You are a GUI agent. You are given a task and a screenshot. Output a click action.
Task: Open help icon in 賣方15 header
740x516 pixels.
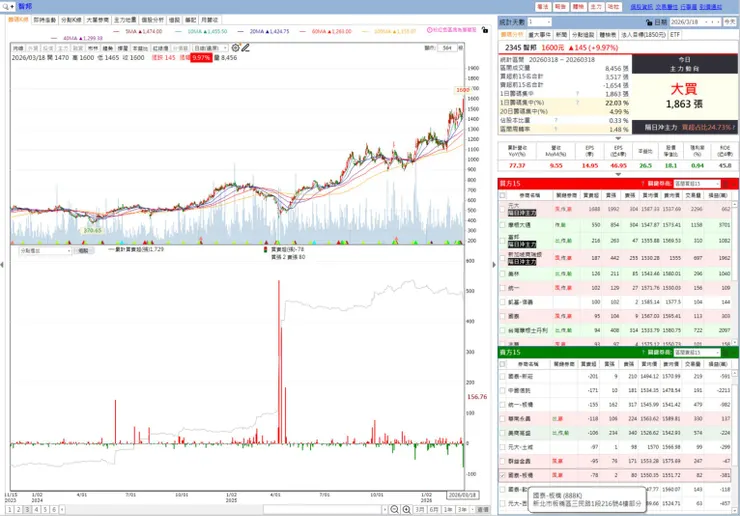(x=643, y=353)
